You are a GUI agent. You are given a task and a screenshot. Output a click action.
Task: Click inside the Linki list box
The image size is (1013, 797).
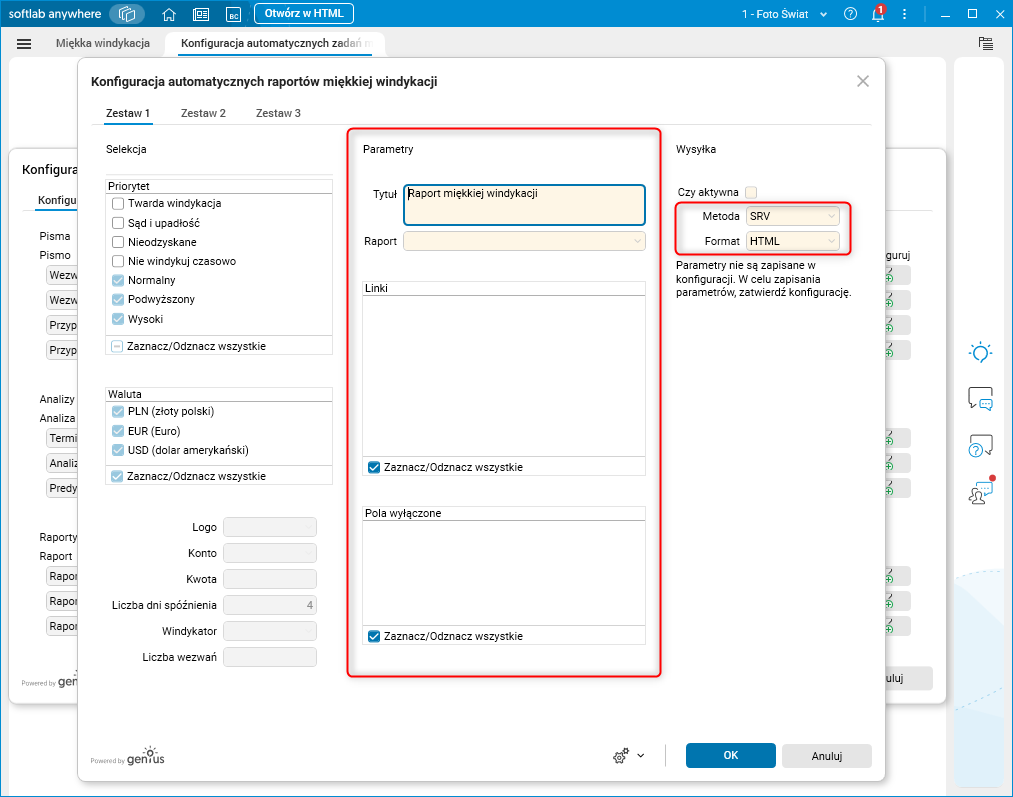504,376
